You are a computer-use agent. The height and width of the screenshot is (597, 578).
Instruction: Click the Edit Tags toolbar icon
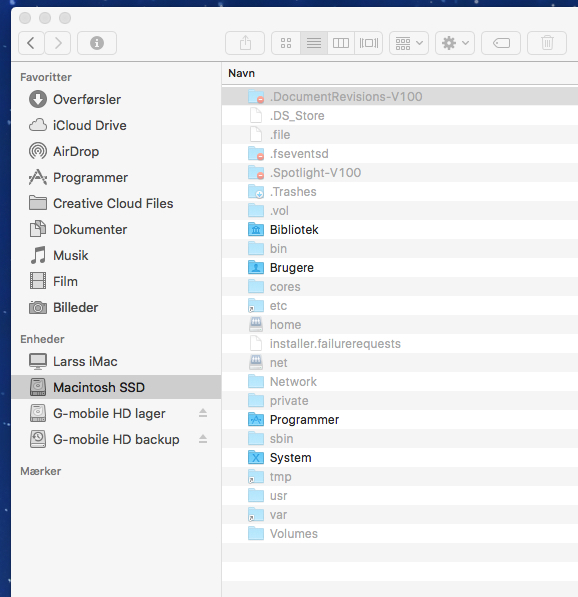point(501,43)
